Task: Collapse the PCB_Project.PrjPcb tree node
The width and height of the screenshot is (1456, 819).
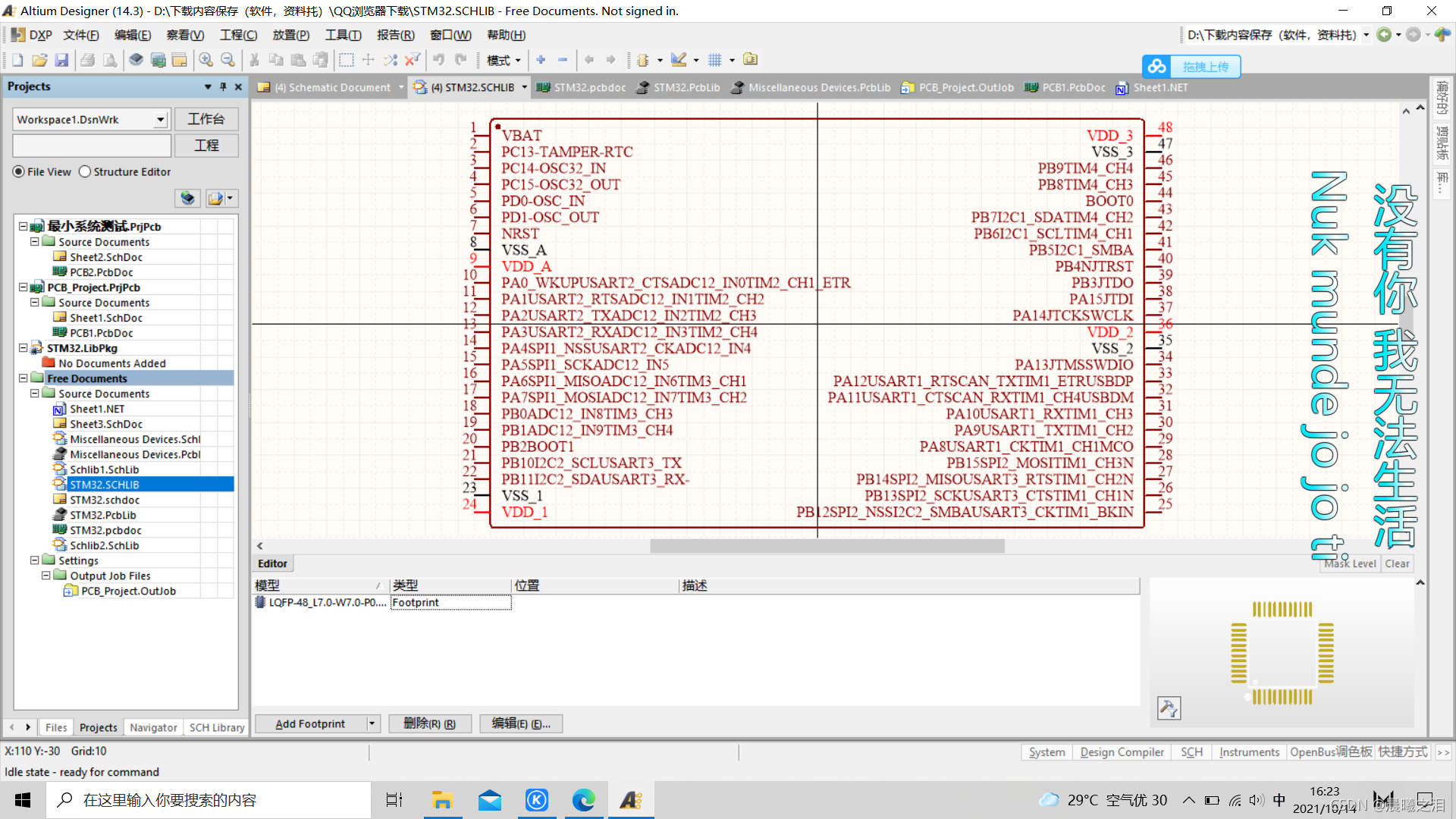Action: point(24,287)
